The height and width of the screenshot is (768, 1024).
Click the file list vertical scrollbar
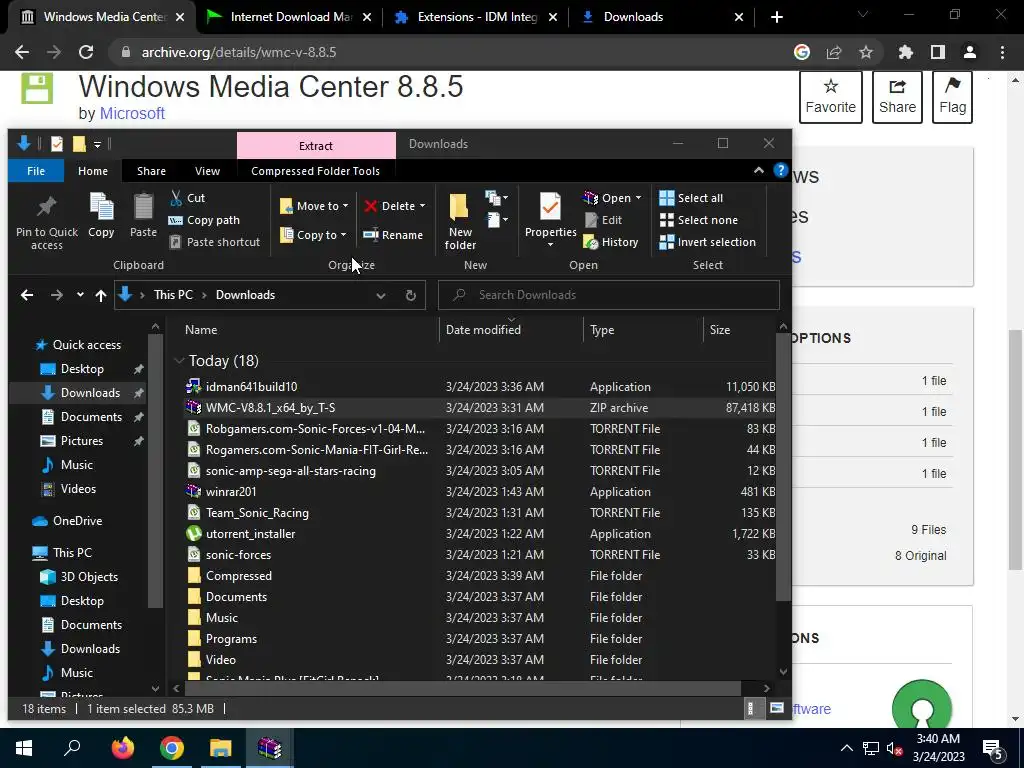[783, 467]
